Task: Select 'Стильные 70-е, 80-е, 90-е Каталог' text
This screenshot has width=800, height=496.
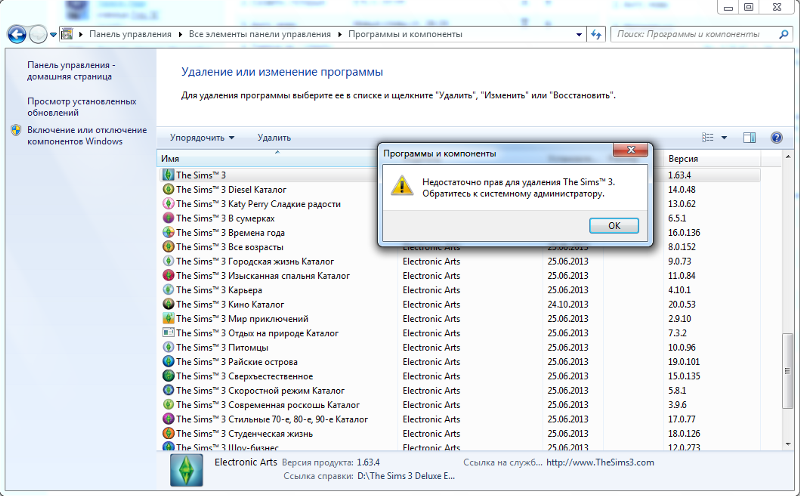Action: click(272, 419)
